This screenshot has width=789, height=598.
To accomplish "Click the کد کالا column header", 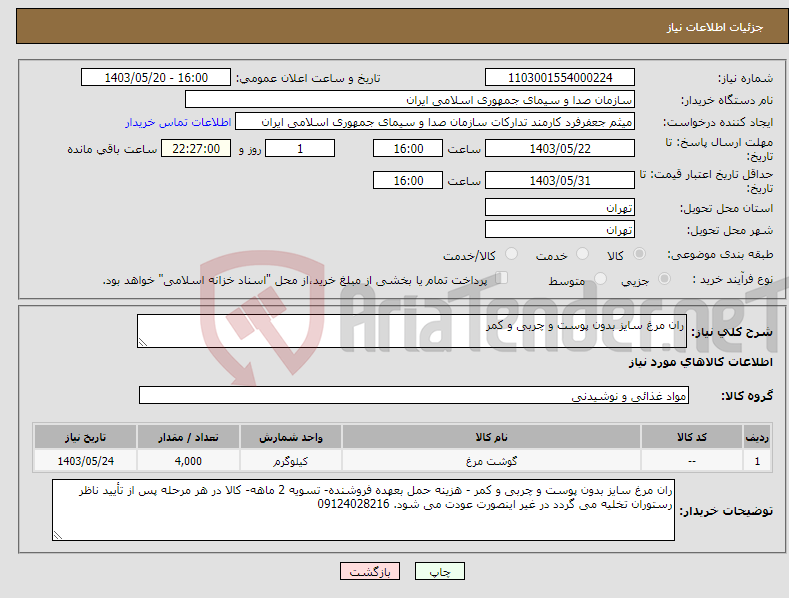I will 692,437.
